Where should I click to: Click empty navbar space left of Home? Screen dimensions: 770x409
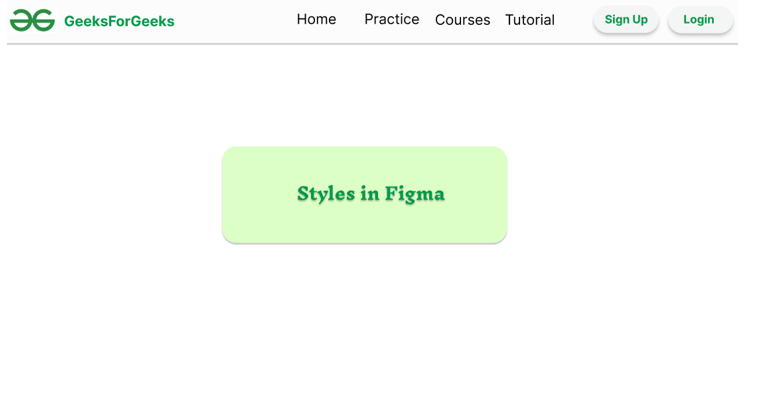click(x=235, y=20)
